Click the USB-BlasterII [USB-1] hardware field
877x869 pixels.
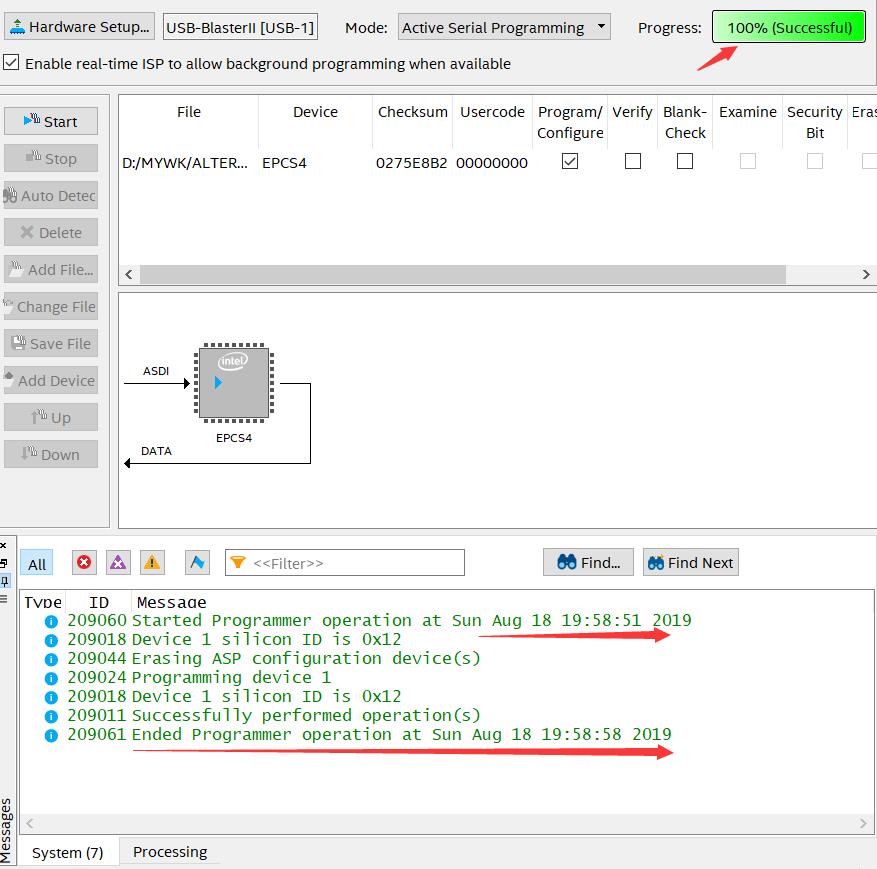tap(241, 27)
